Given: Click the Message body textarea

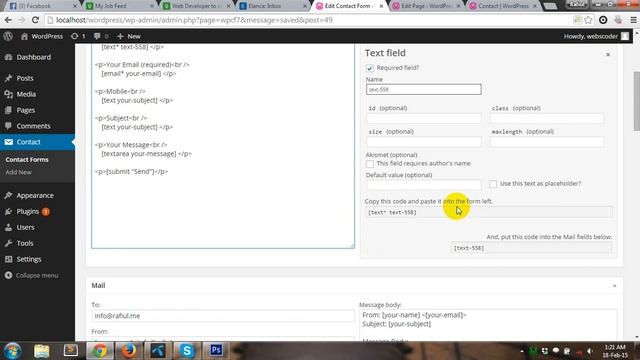Looking at the screenshot, I should coord(488,325).
